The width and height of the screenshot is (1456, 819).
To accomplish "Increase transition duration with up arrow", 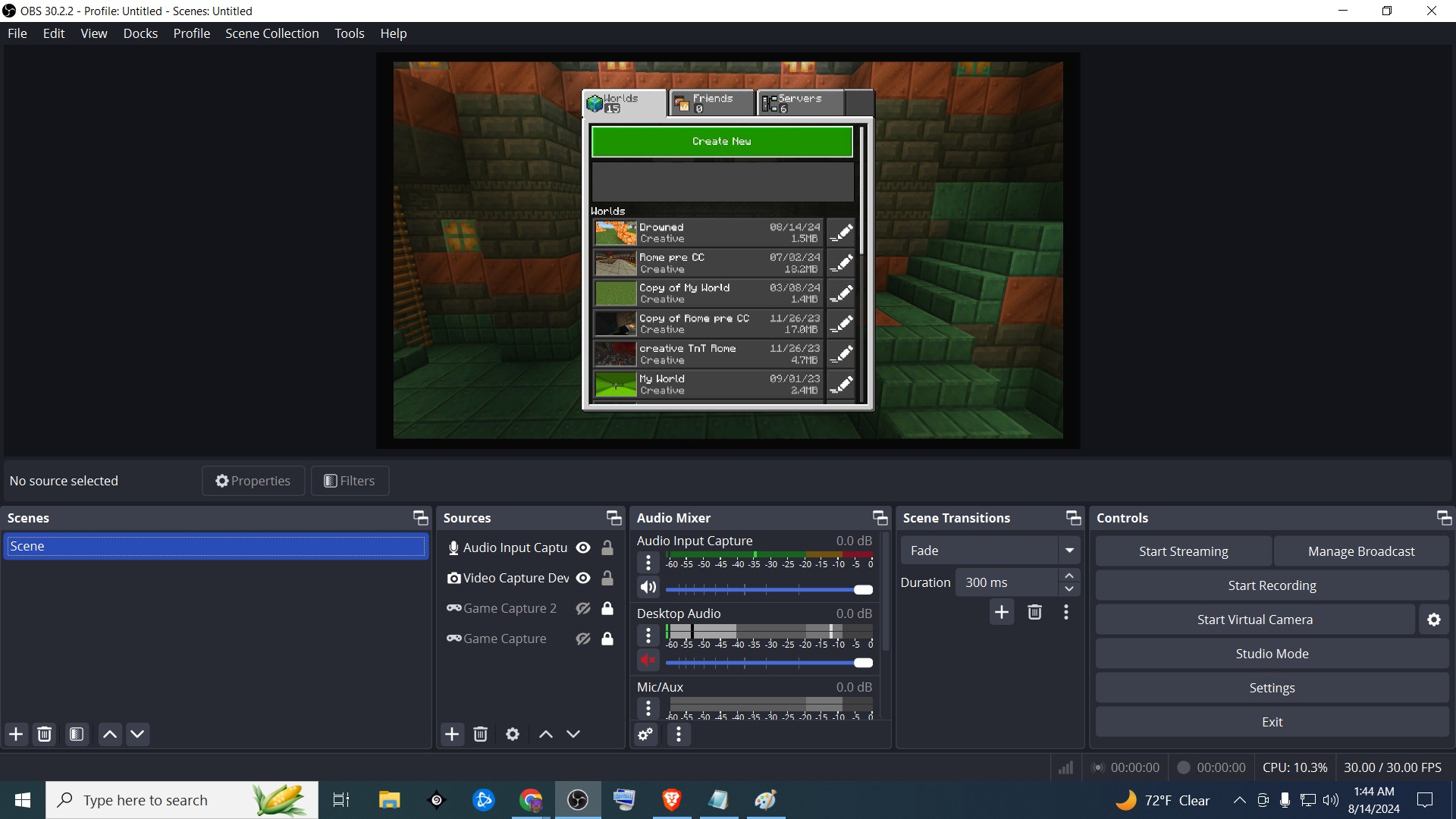I will tap(1068, 576).
